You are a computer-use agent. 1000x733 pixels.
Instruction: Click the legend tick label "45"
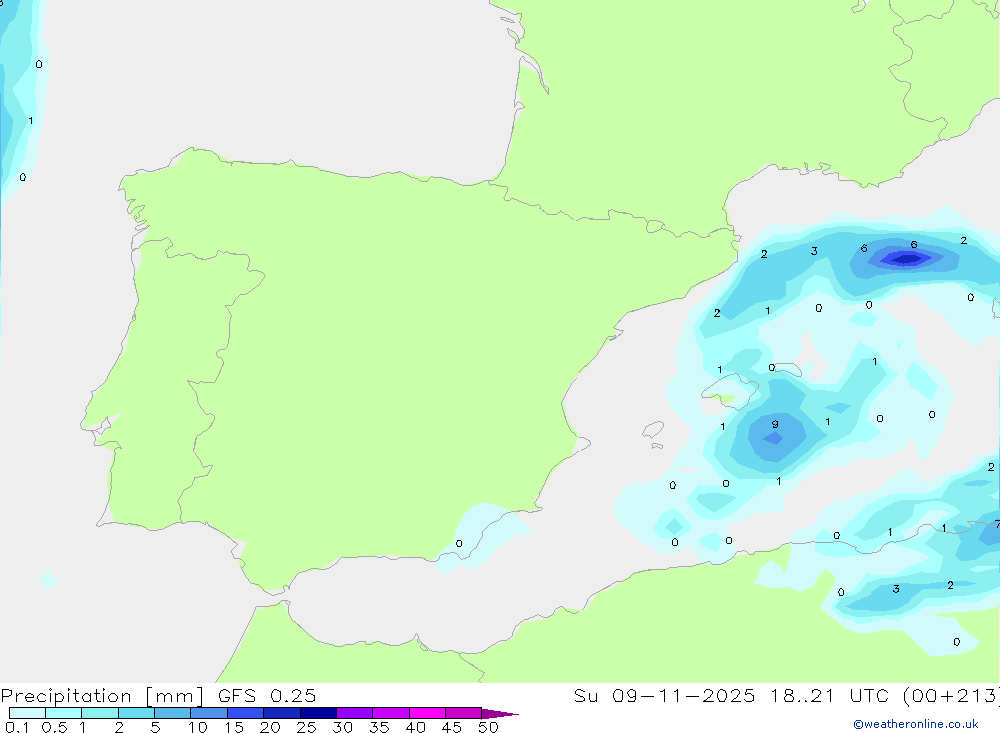pyautogui.click(x=452, y=727)
